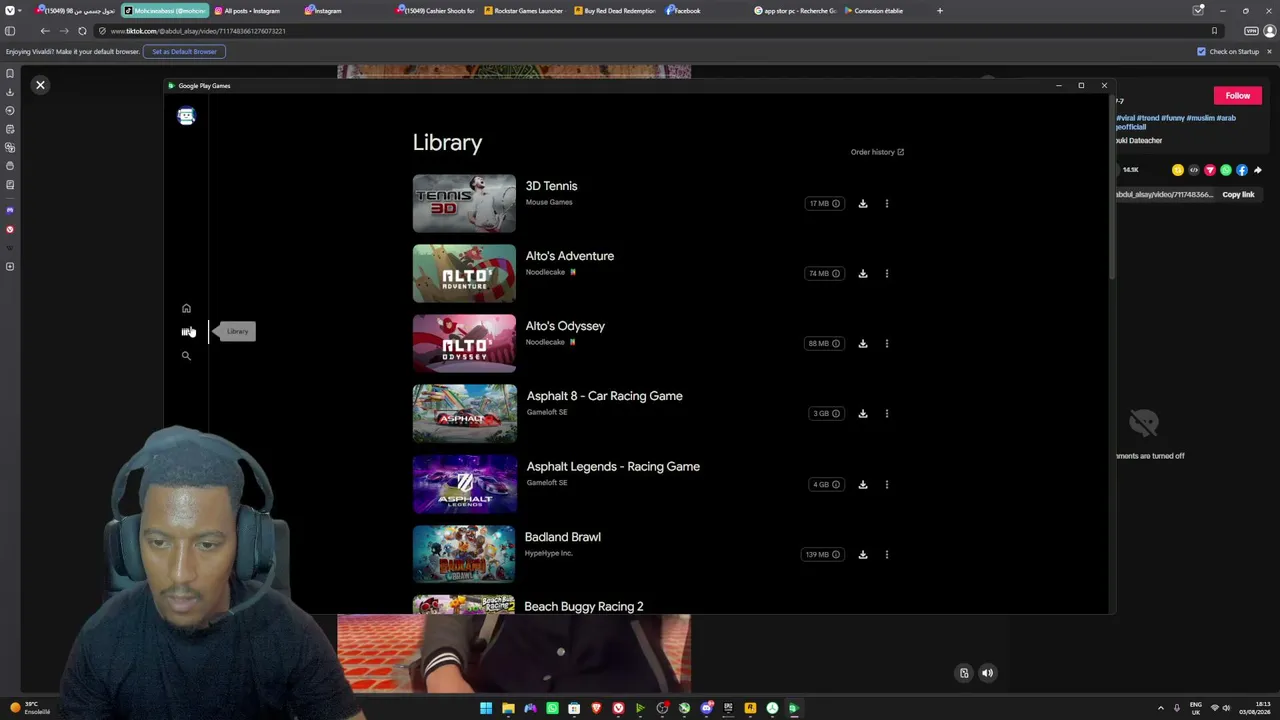Set Vivaldi as default browser
Image resolution: width=1280 pixels, height=720 pixels.
(184, 52)
